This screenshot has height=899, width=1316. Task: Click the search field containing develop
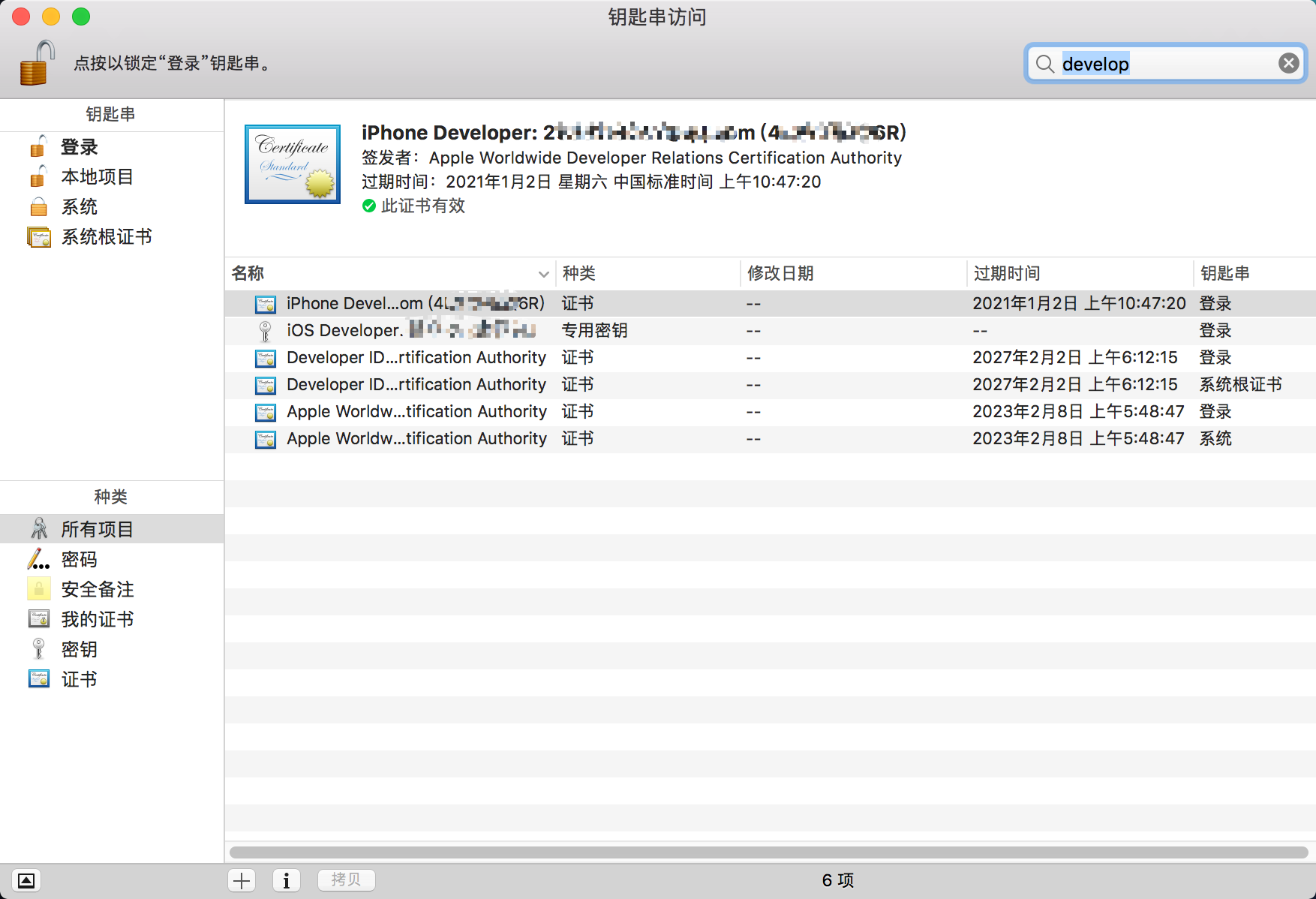click(x=1163, y=64)
